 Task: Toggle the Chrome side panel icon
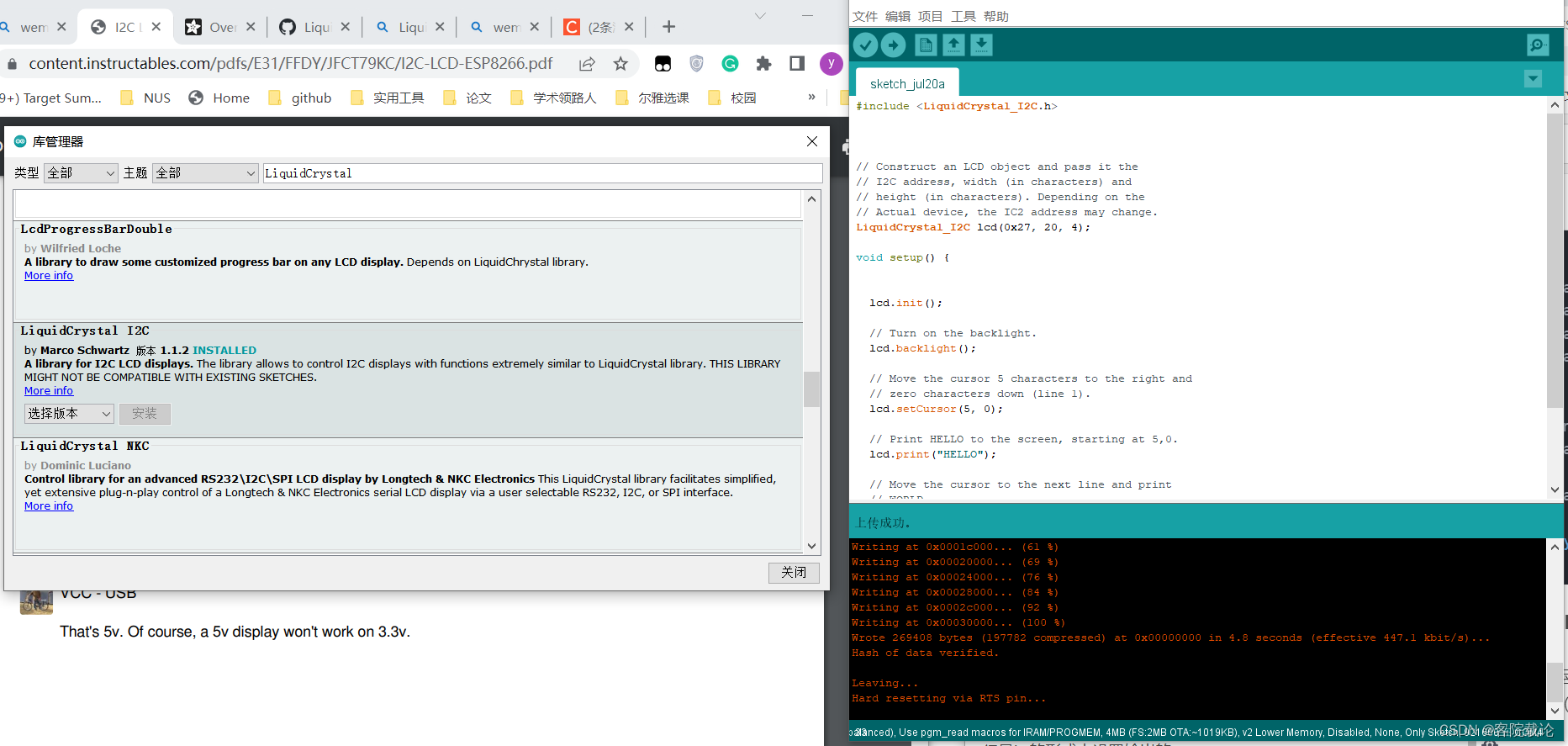tap(797, 64)
